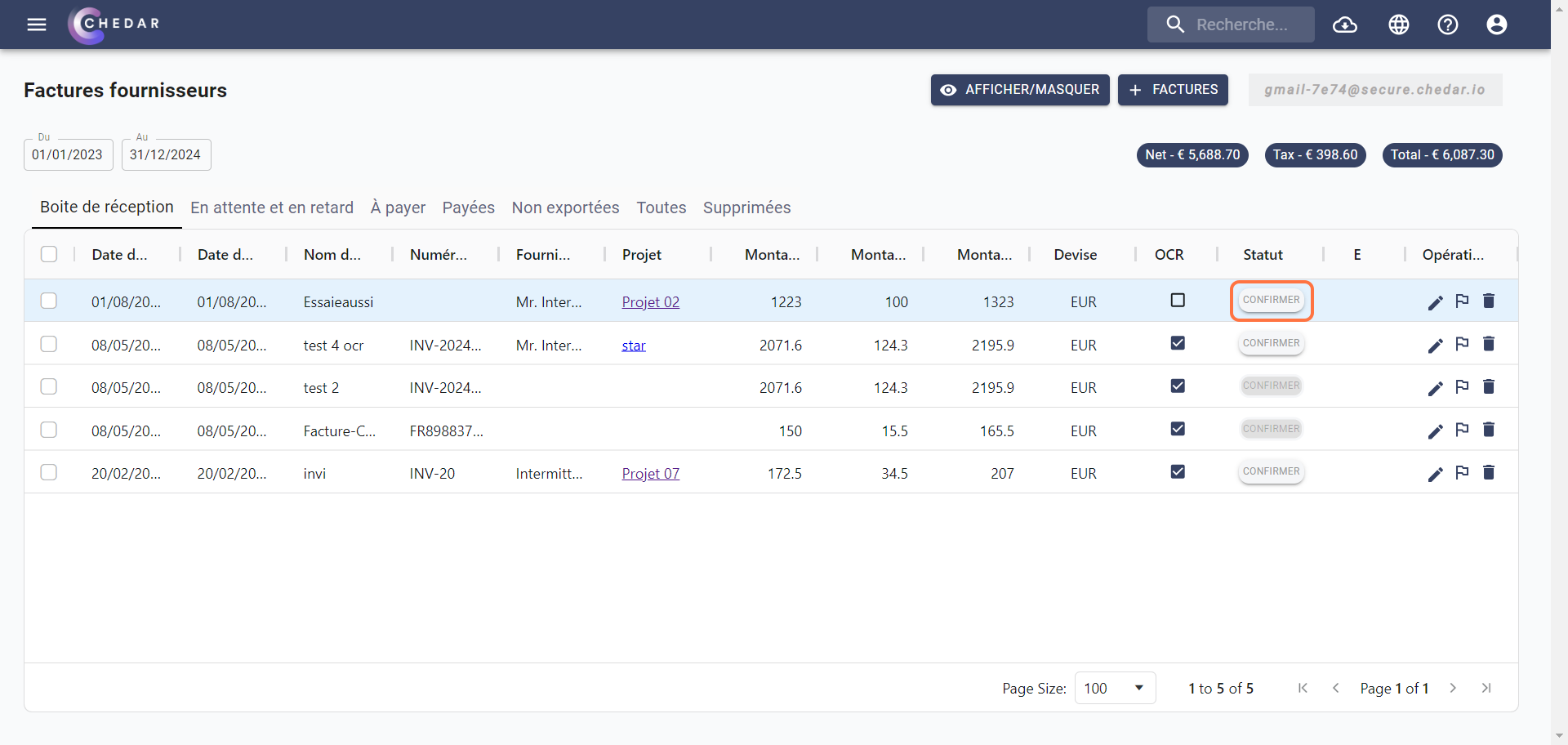Toggle the select-all header checkbox

49,254
